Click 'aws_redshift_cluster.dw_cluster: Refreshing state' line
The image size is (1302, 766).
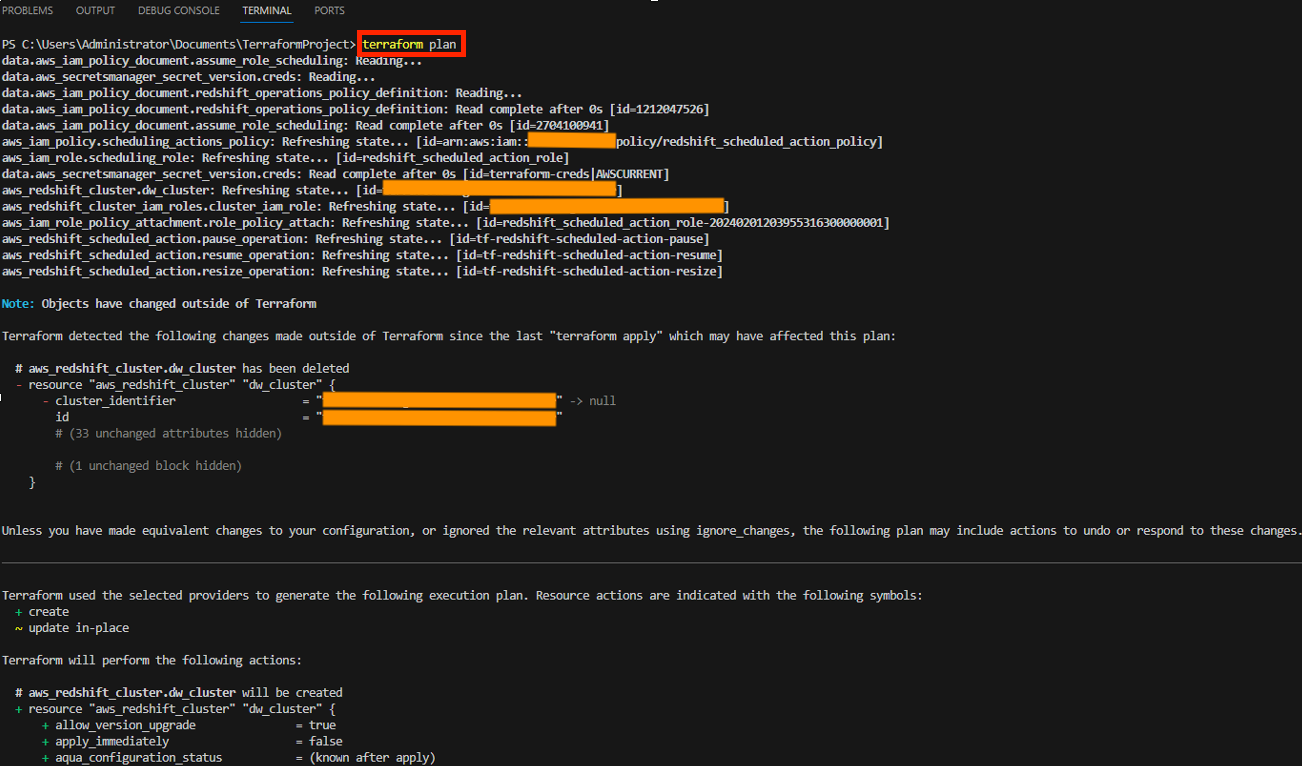click(x=312, y=190)
